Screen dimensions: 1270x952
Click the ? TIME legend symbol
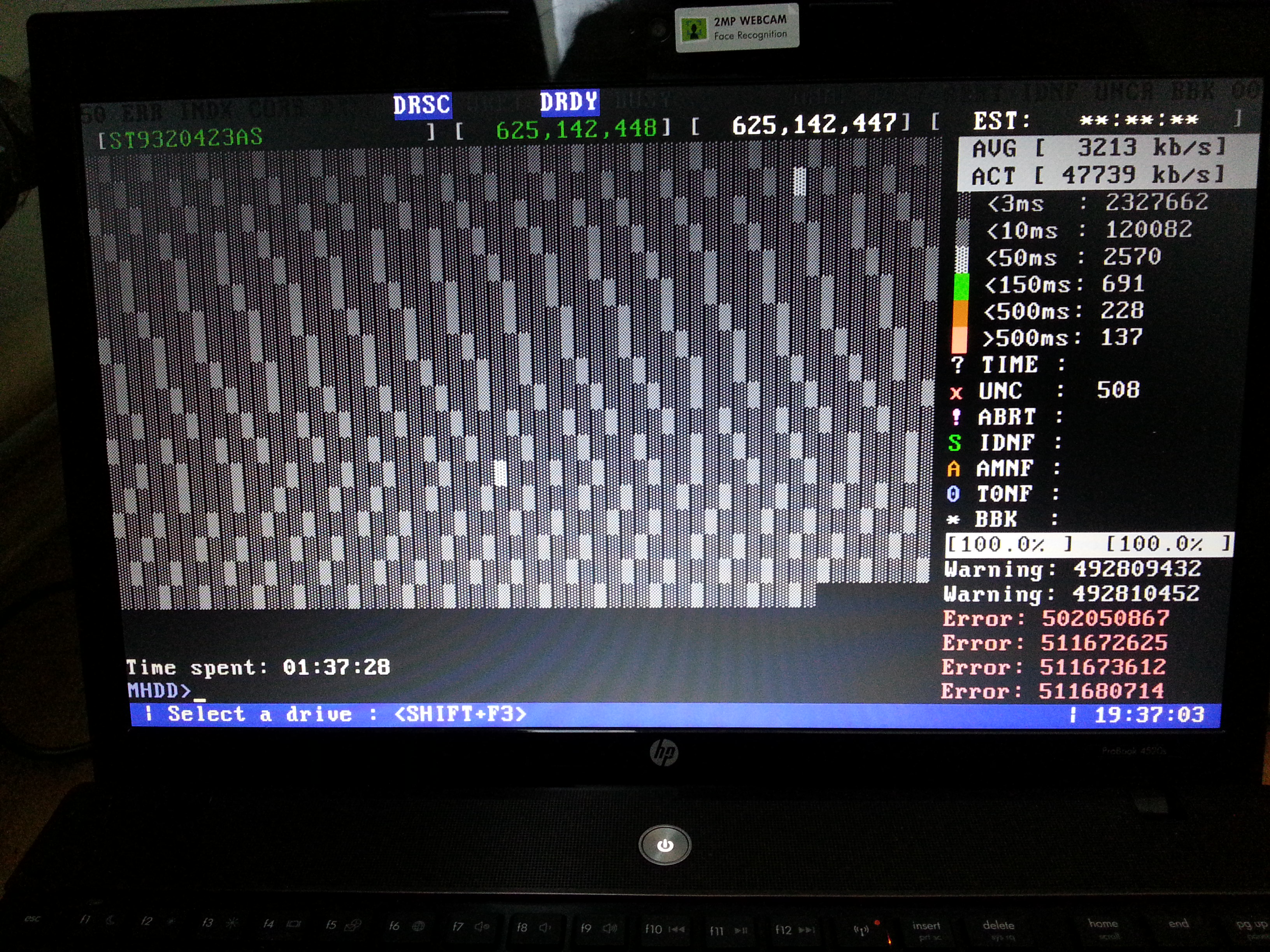tap(957, 364)
